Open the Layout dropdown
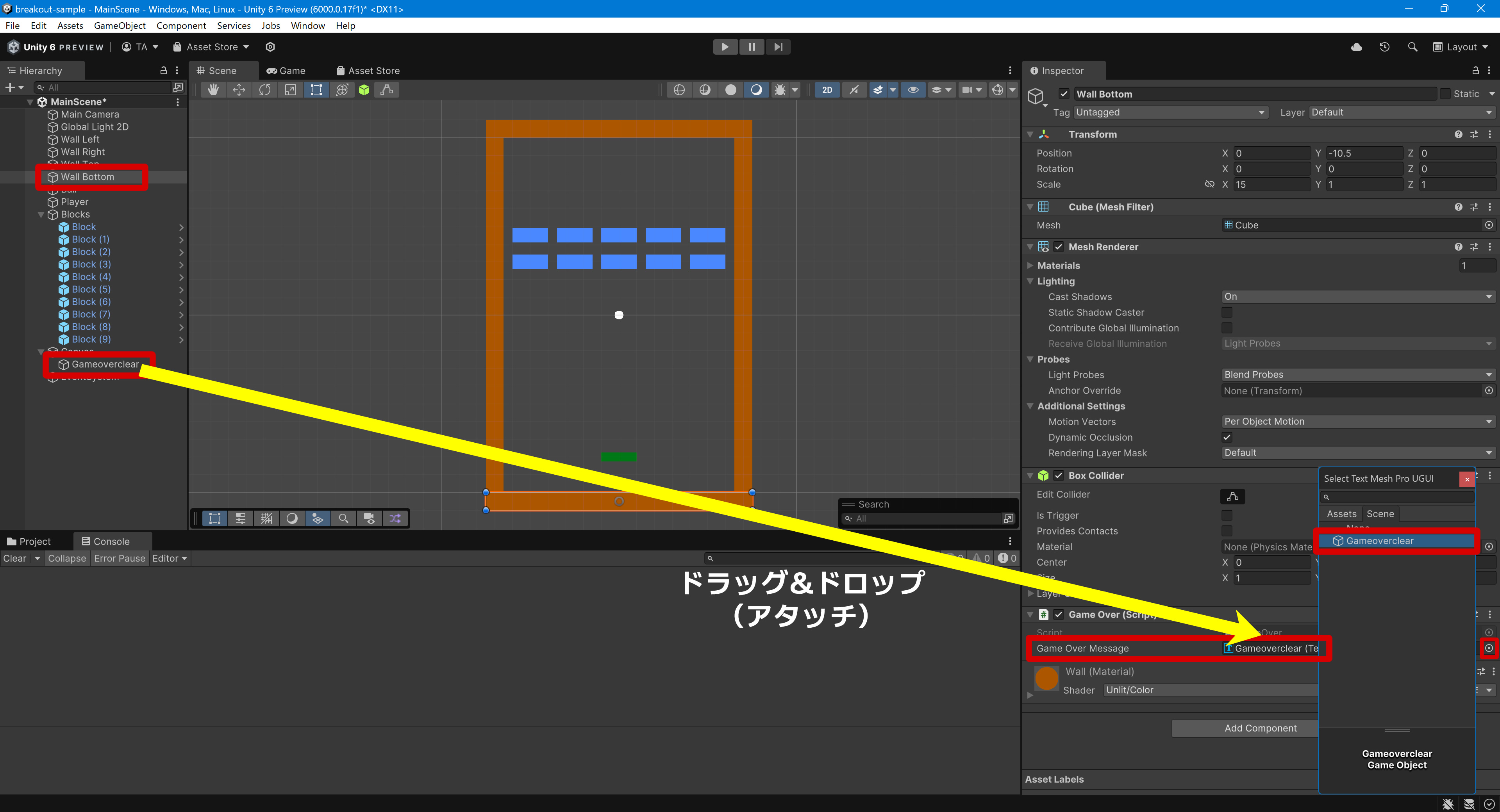This screenshot has width=1500, height=812. click(x=1461, y=47)
